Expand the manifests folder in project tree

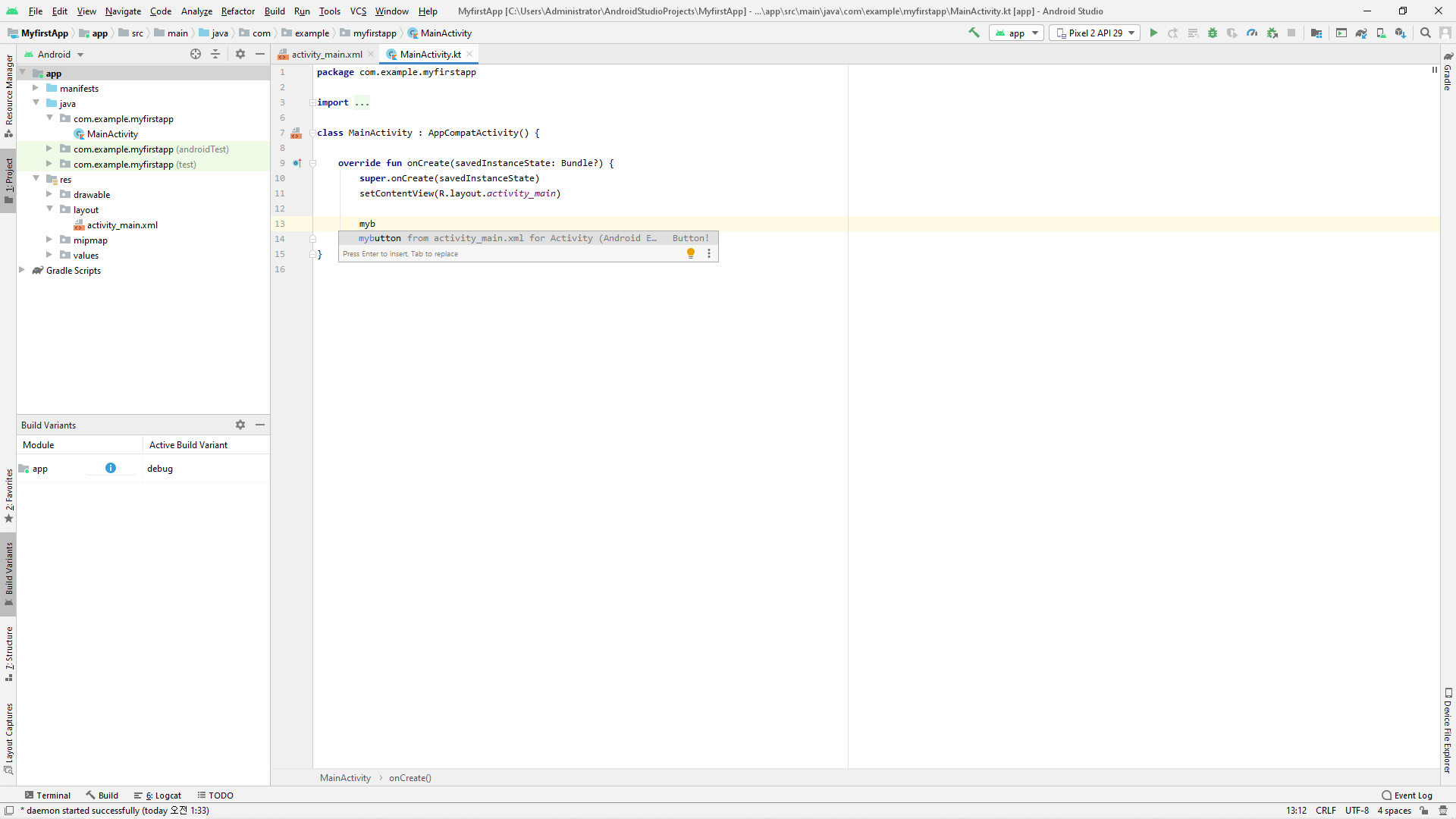click(x=36, y=88)
